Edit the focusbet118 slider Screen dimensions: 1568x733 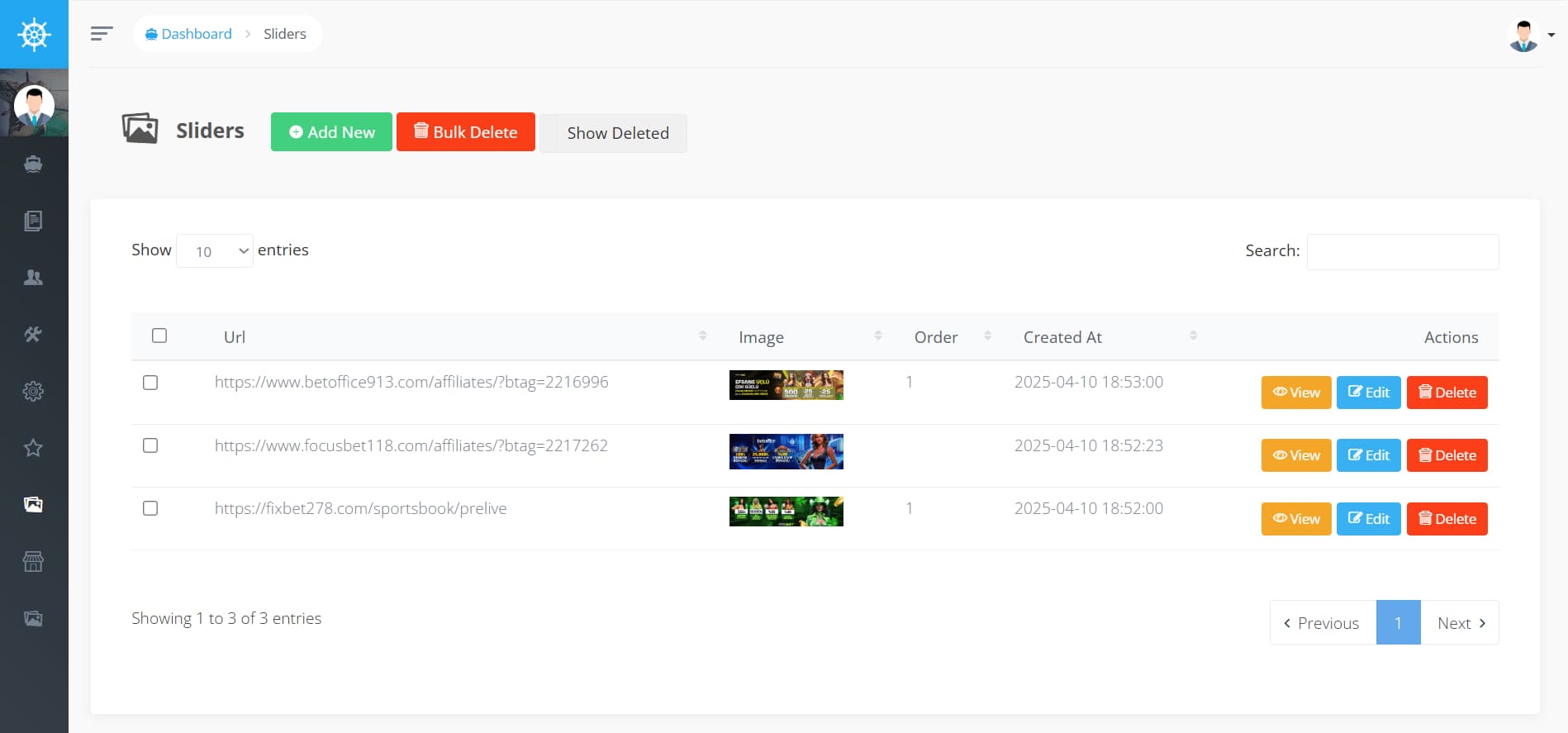tap(1369, 455)
